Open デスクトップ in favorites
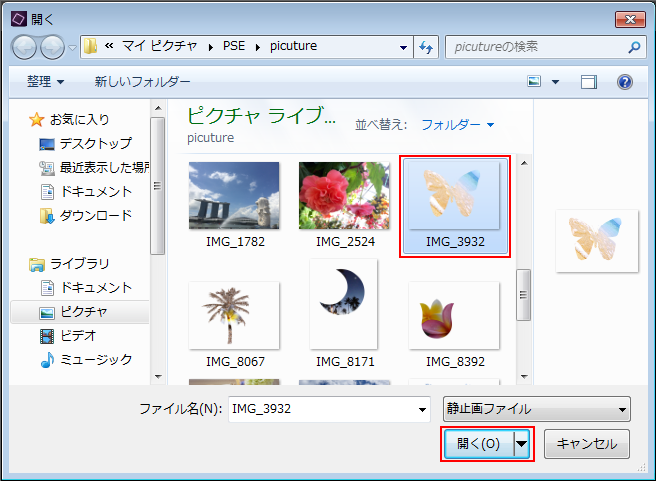656x481 pixels. click(96, 143)
